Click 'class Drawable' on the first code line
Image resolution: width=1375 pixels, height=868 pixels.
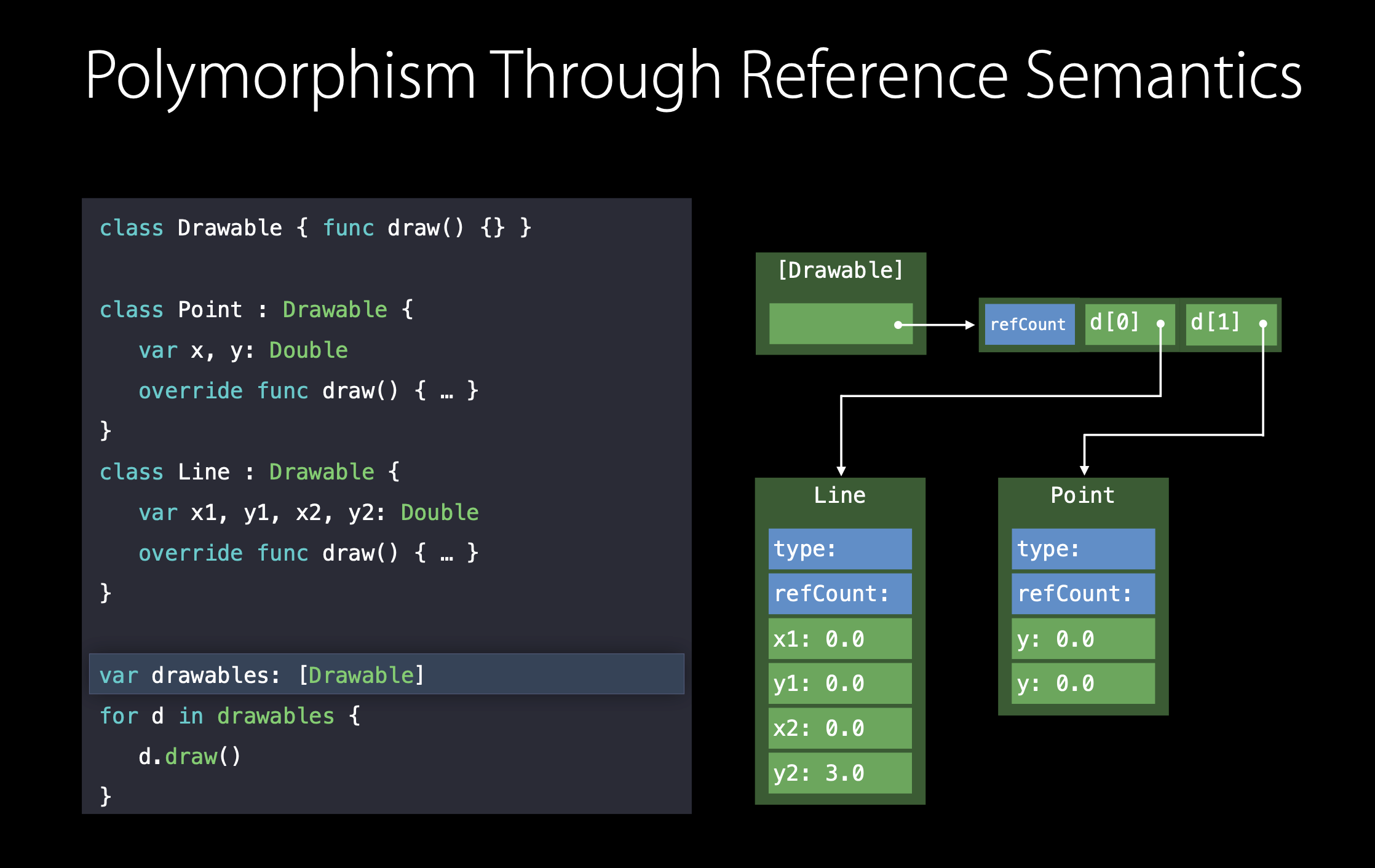click(191, 228)
